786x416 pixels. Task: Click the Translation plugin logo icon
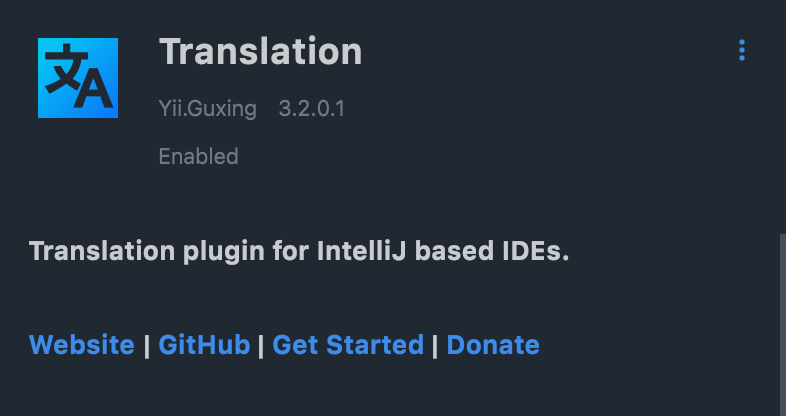[78, 78]
